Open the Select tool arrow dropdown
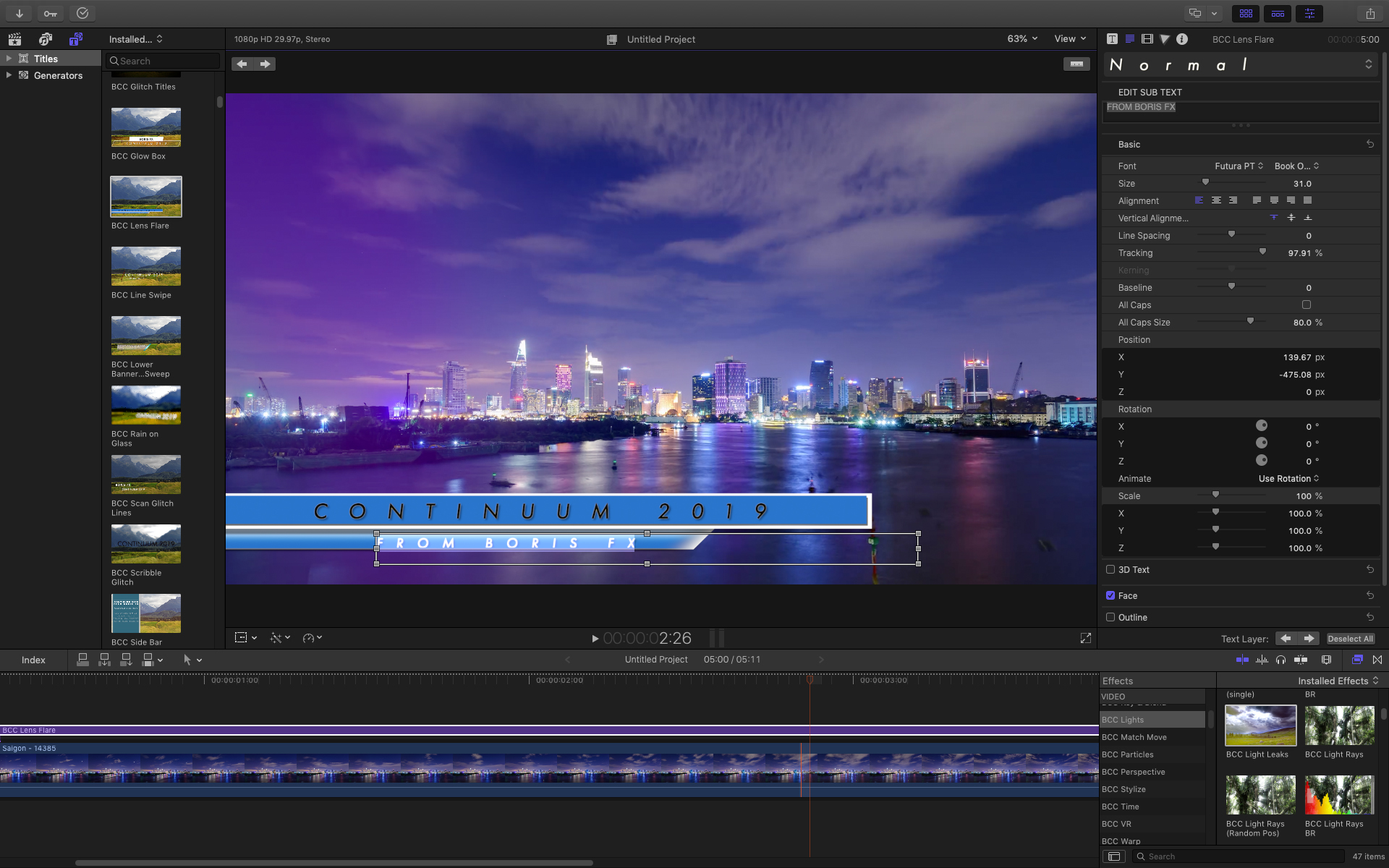This screenshot has width=1389, height=868. click(x=192, y=660)
